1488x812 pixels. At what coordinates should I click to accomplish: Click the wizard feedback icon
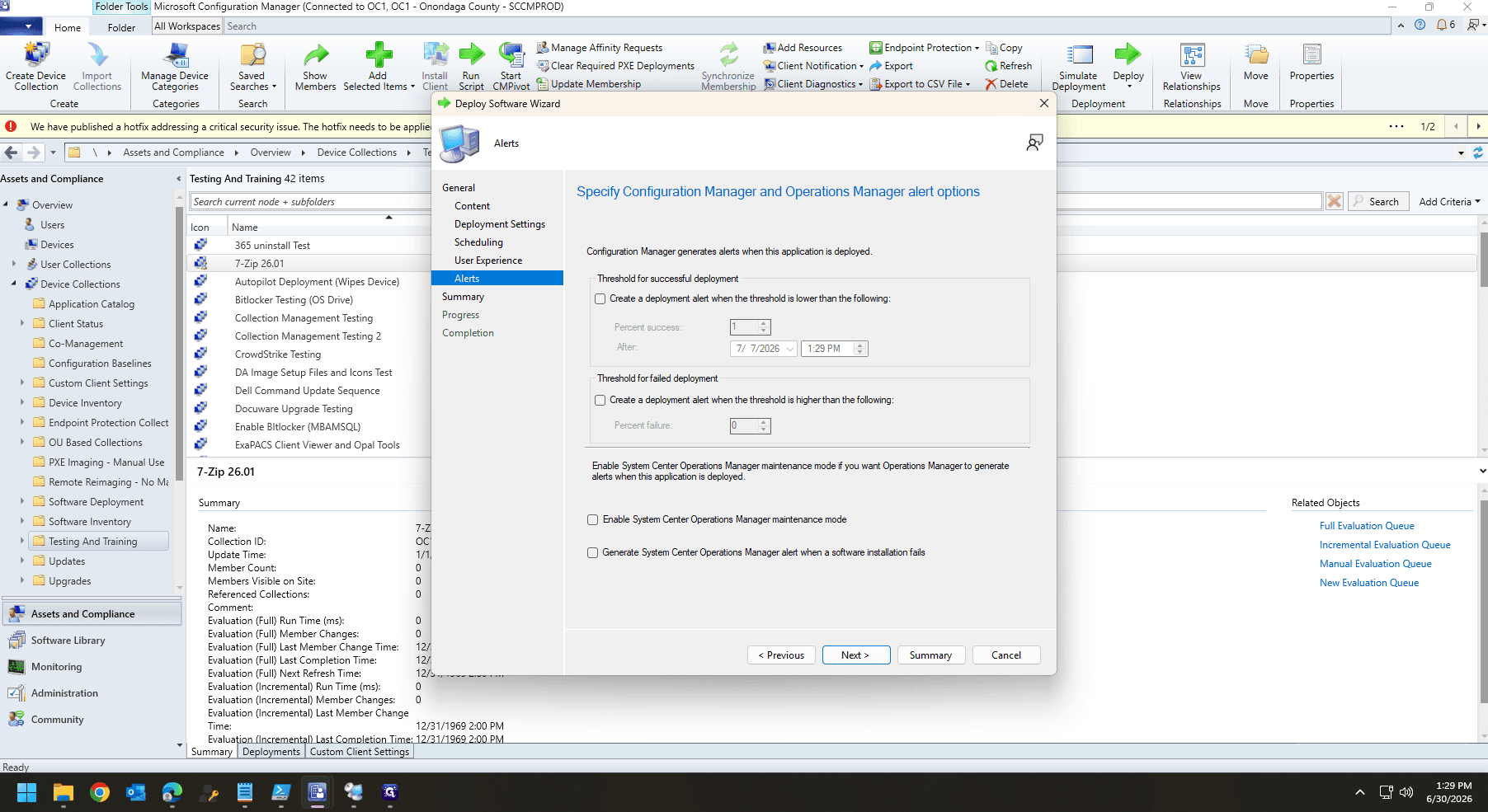[x=1034, y=143]
